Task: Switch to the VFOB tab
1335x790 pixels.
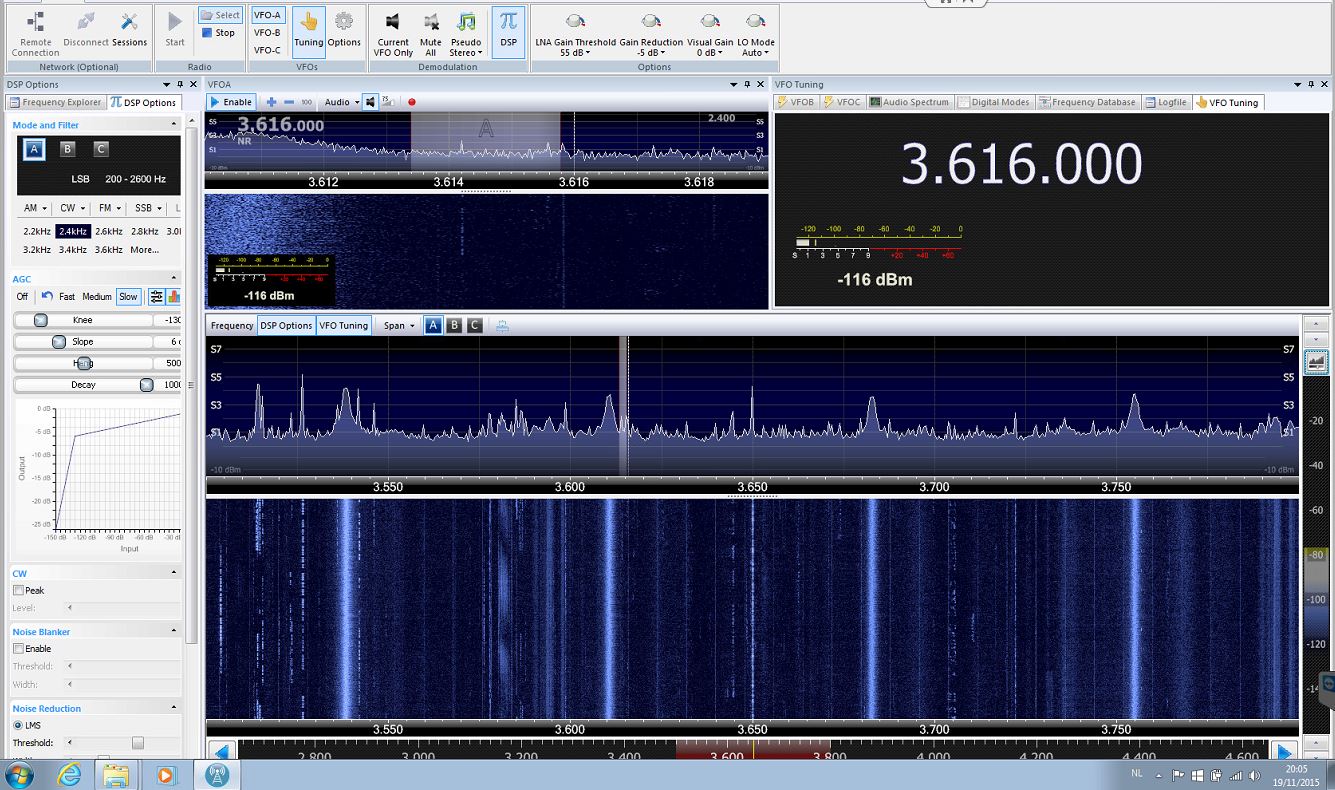Action: click(x=796, y=102)
